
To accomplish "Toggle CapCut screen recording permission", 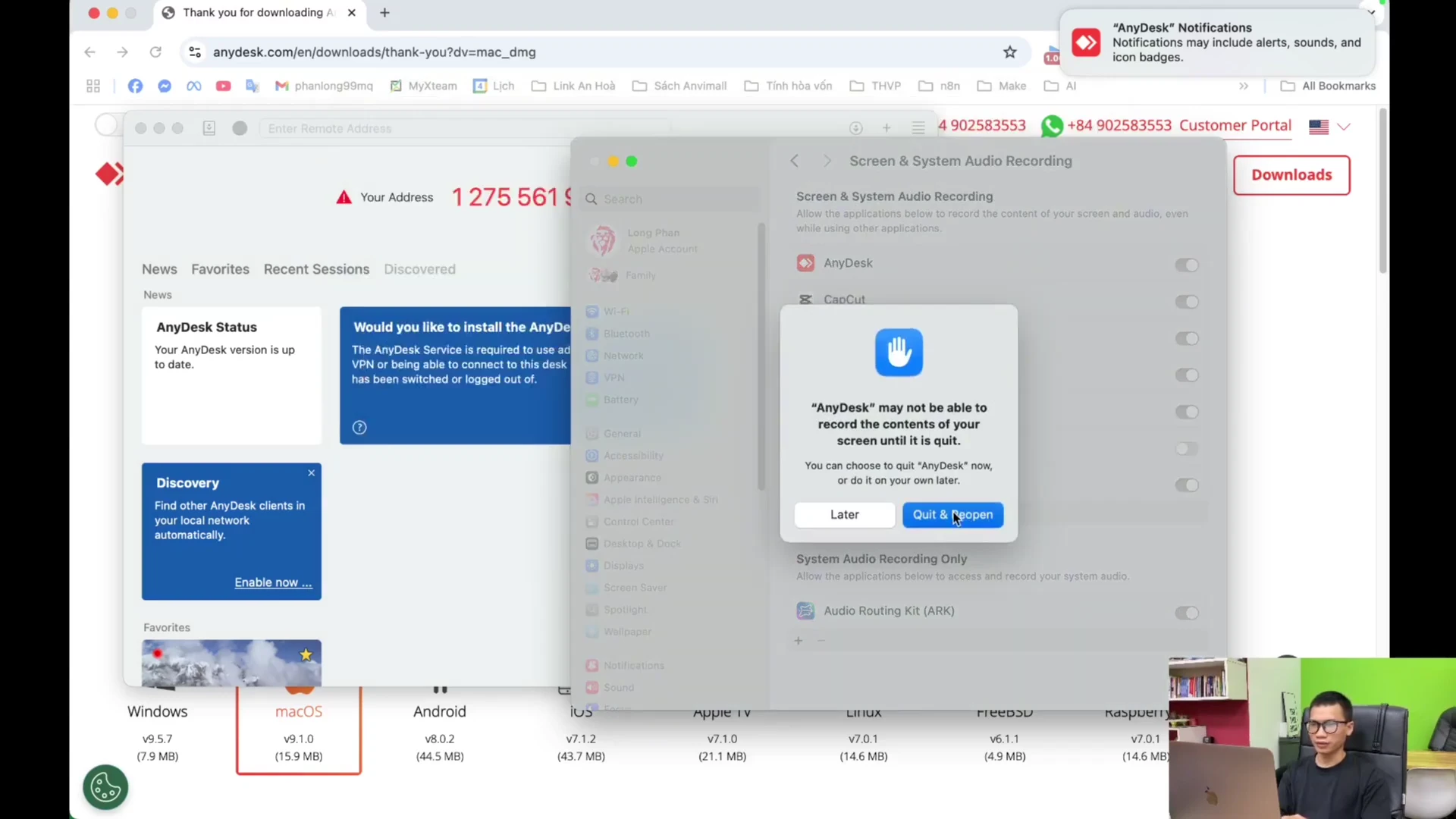I will click(1187, 302).
